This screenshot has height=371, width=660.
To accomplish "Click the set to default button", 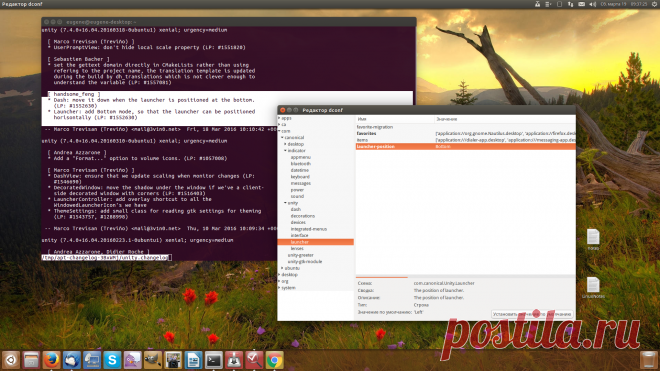I will point(532,314).
